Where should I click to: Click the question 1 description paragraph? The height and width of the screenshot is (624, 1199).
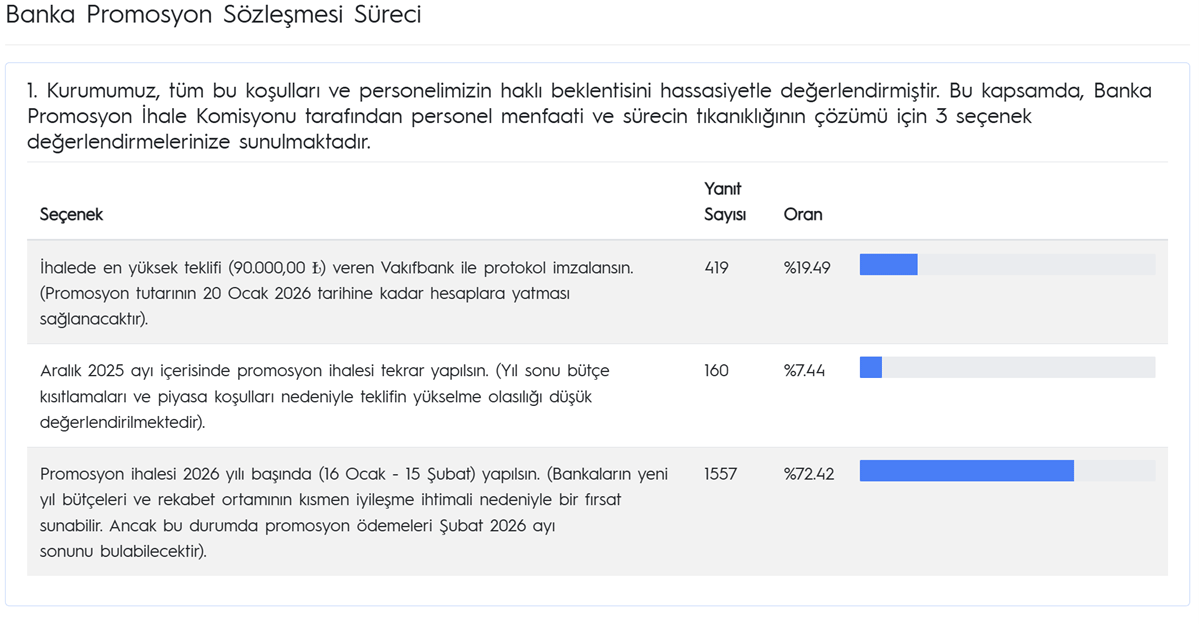589,116
